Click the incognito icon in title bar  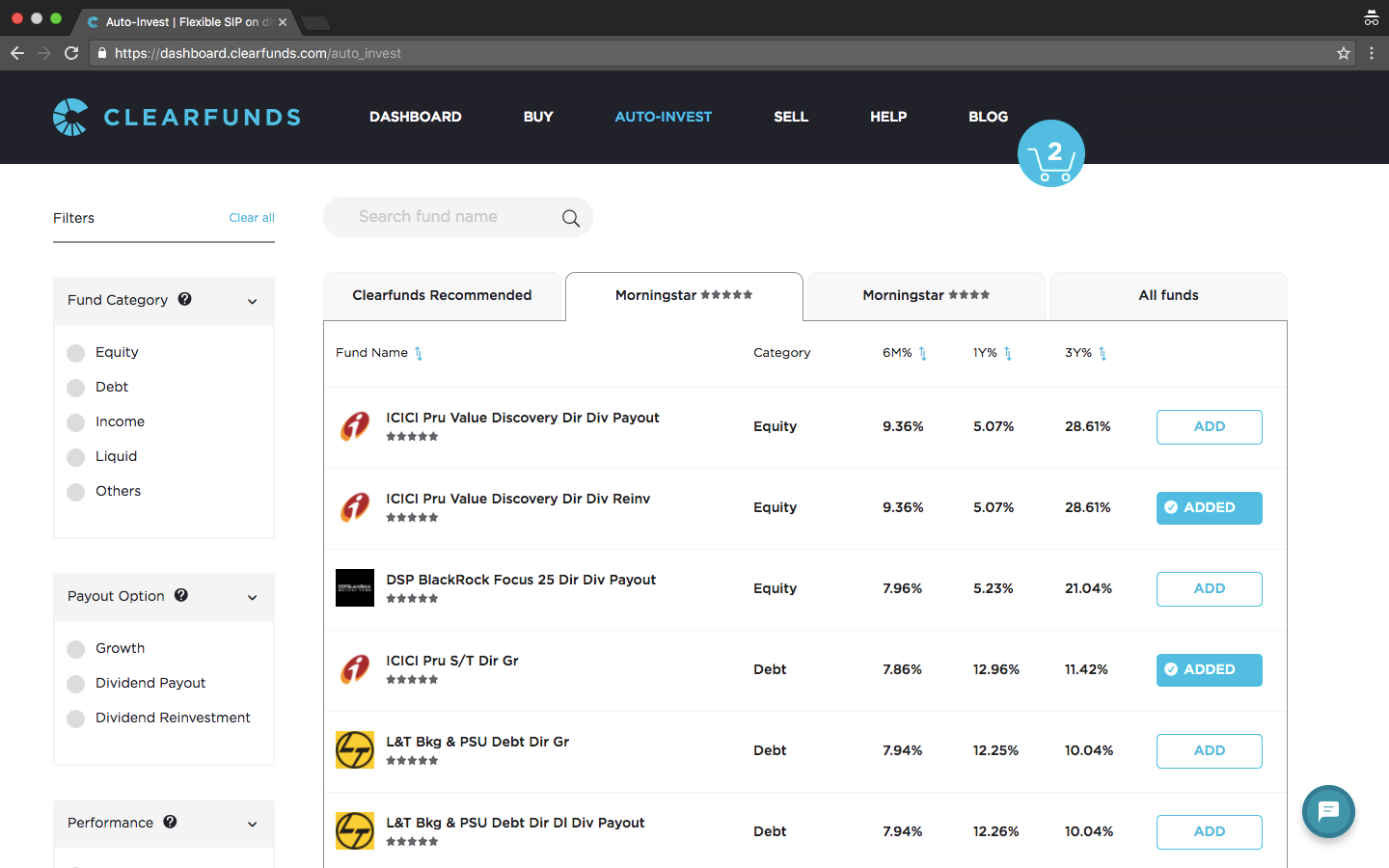(x=1371, y=17)
